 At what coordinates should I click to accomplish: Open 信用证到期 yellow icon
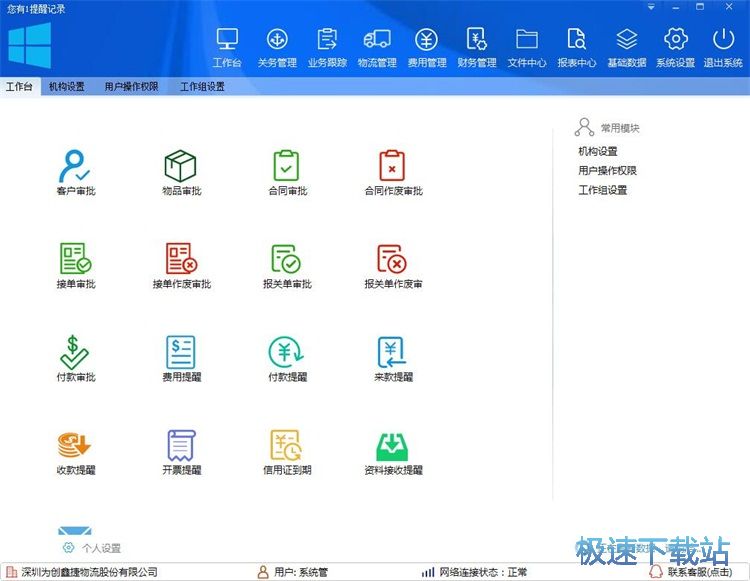click(x=286, y=445)
